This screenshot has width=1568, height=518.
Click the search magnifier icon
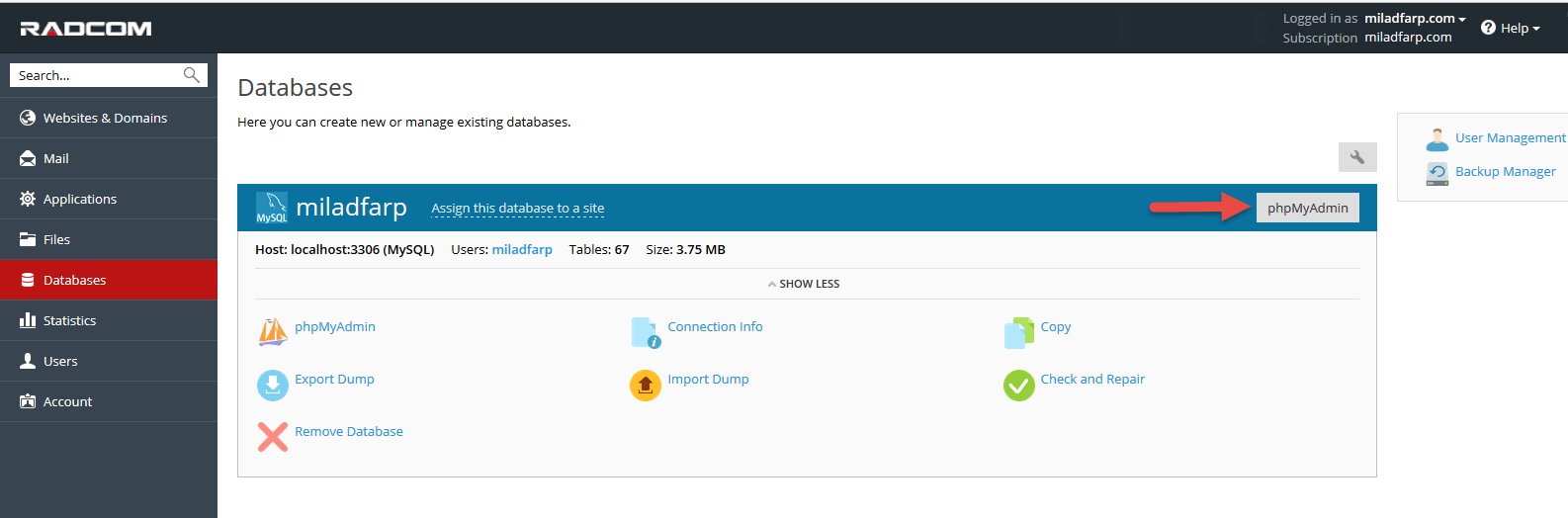click(192, 75)
